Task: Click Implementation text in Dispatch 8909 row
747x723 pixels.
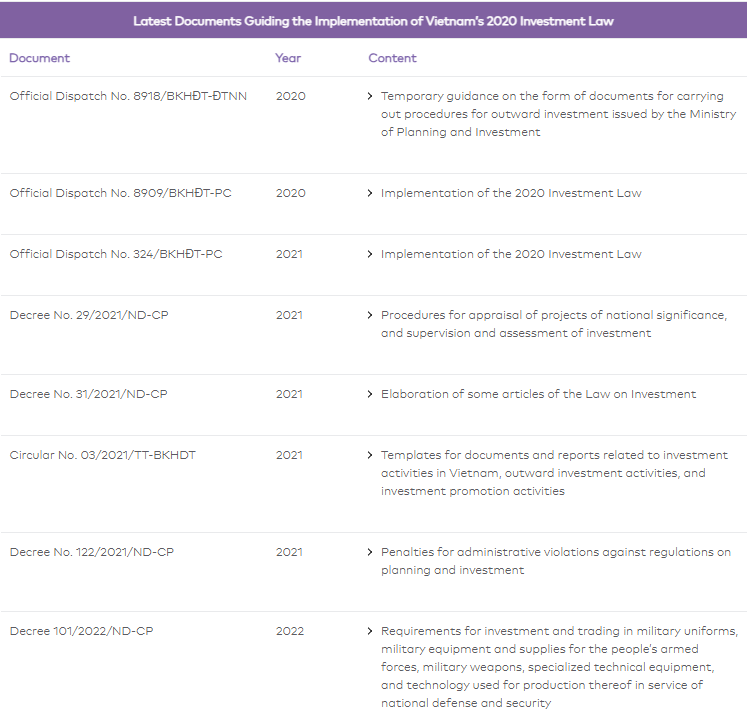Action: [511, 193]
